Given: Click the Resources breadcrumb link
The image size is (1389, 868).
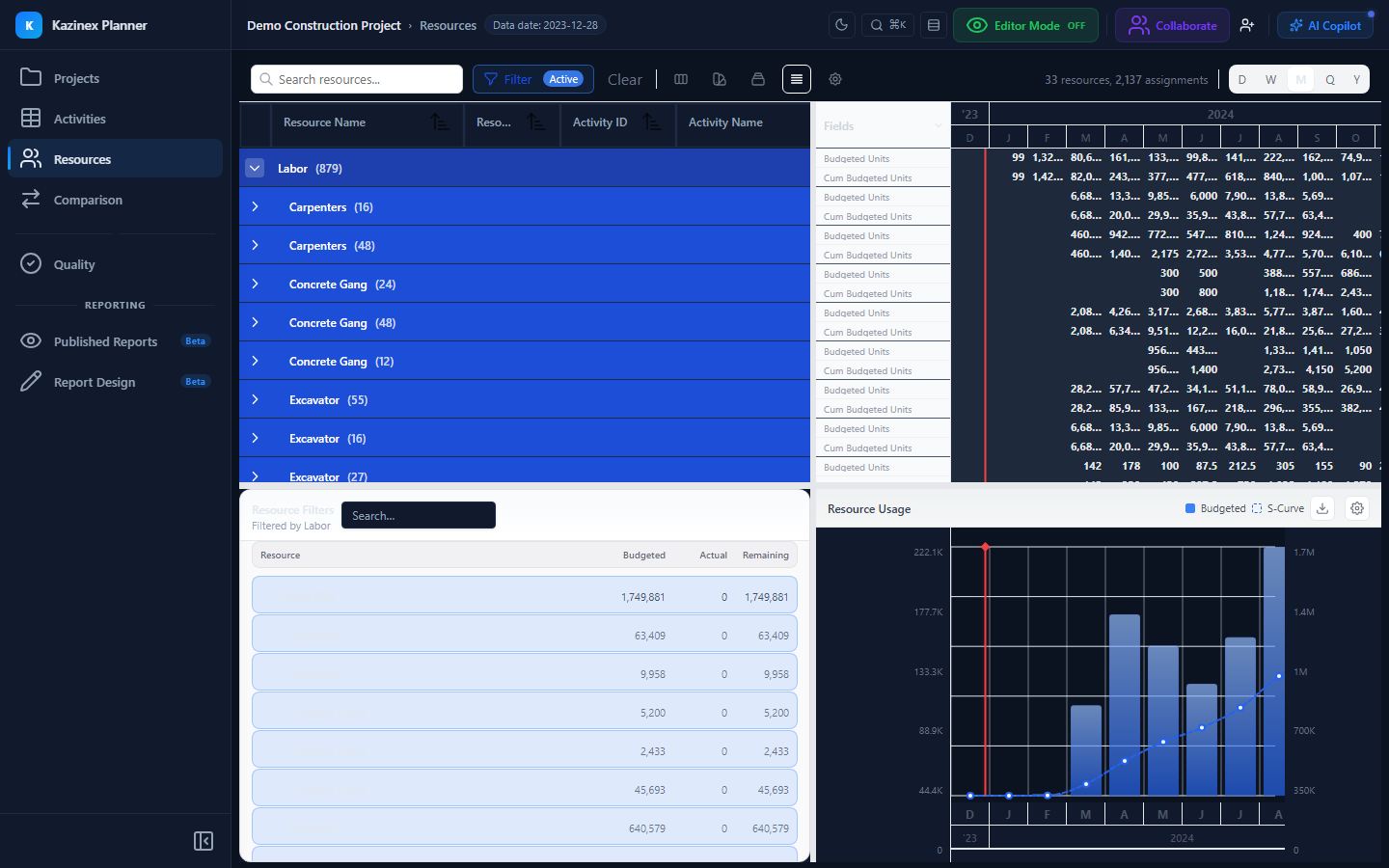Looking at the screenshot, I should click(448, 25).
